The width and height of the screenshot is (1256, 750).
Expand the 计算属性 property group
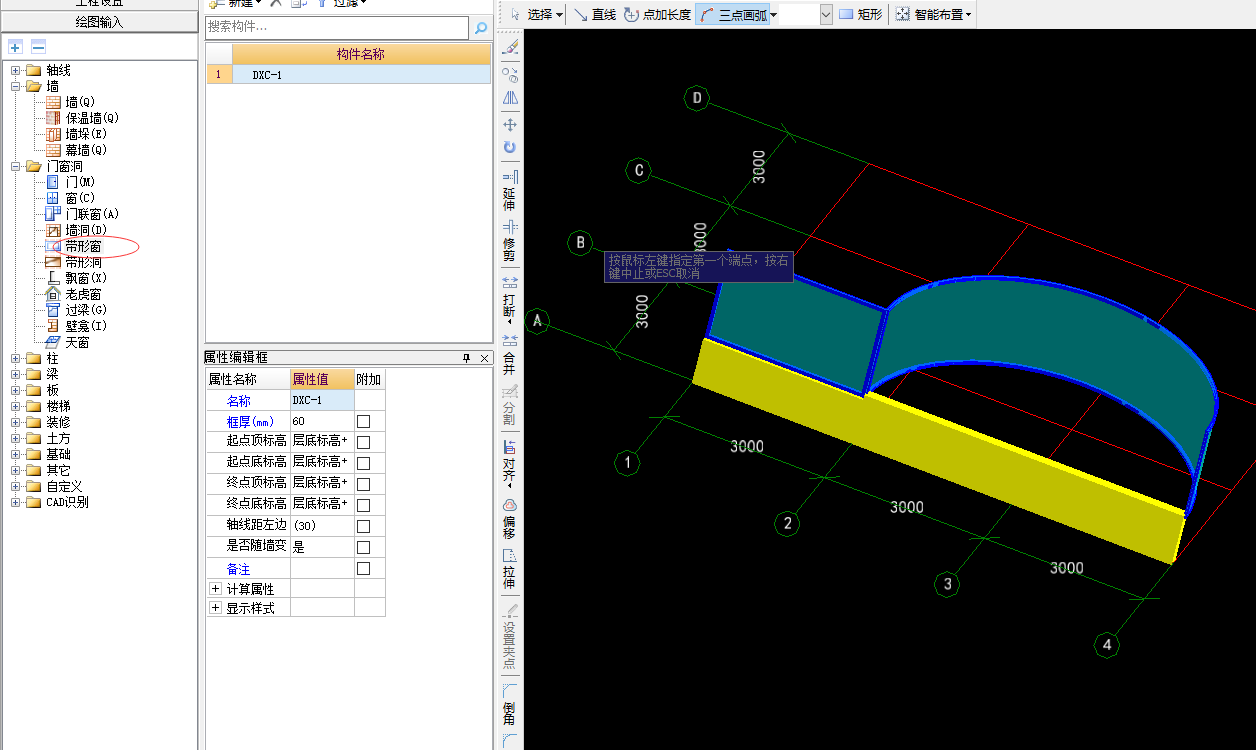[215, 589]
